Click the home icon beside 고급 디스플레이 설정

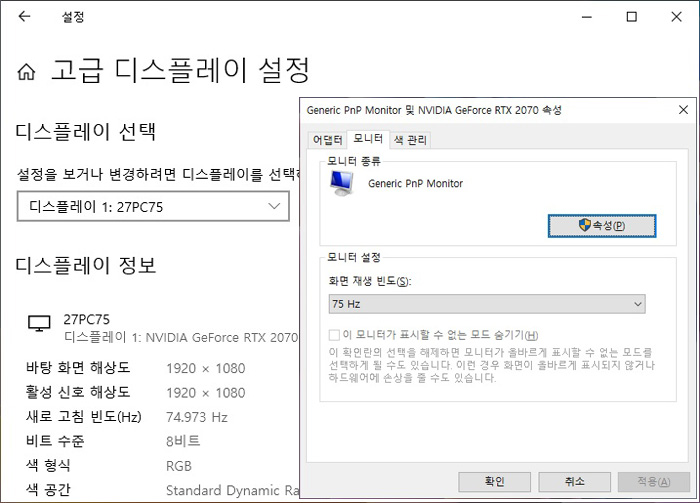click(26, 72)
